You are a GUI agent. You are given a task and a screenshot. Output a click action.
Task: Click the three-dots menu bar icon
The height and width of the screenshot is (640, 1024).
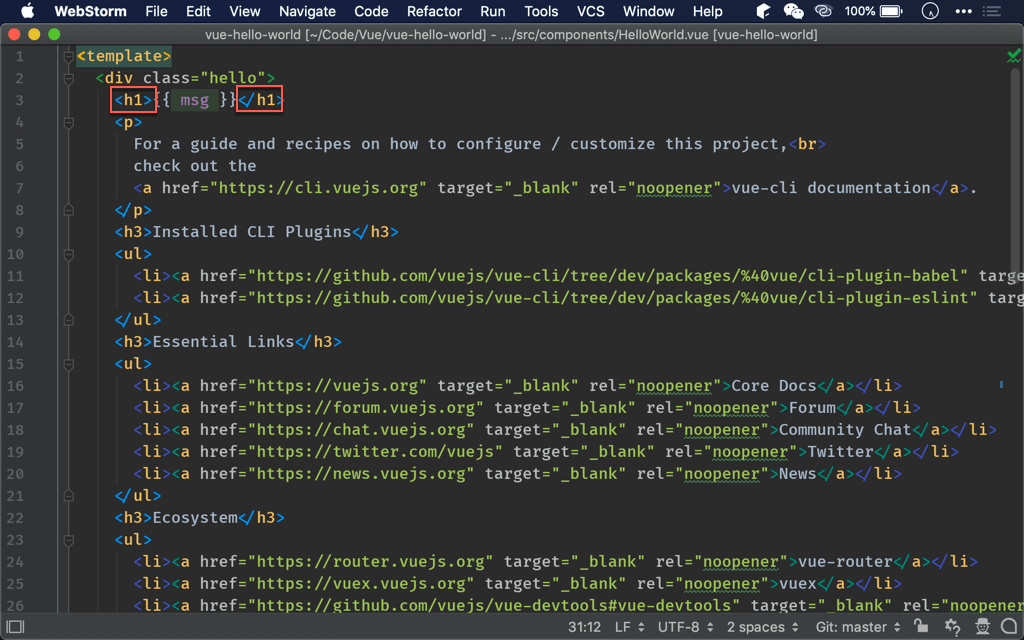pyautogui.click(x=963, y=11)
